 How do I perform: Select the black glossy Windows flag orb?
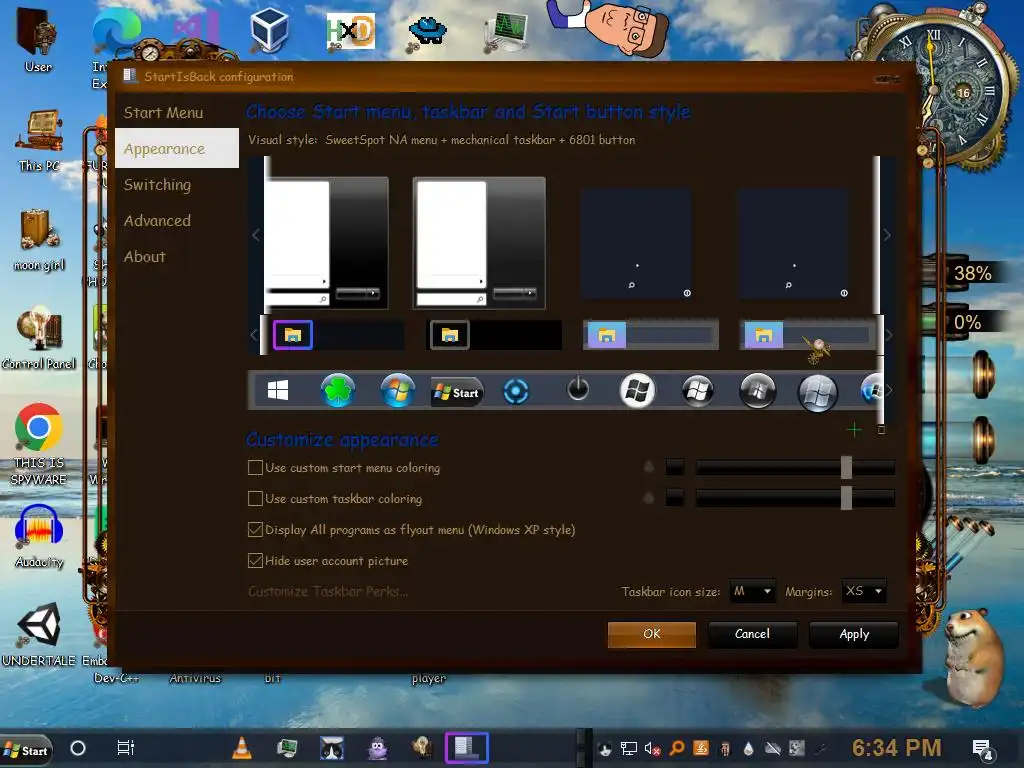coord(697,391)
